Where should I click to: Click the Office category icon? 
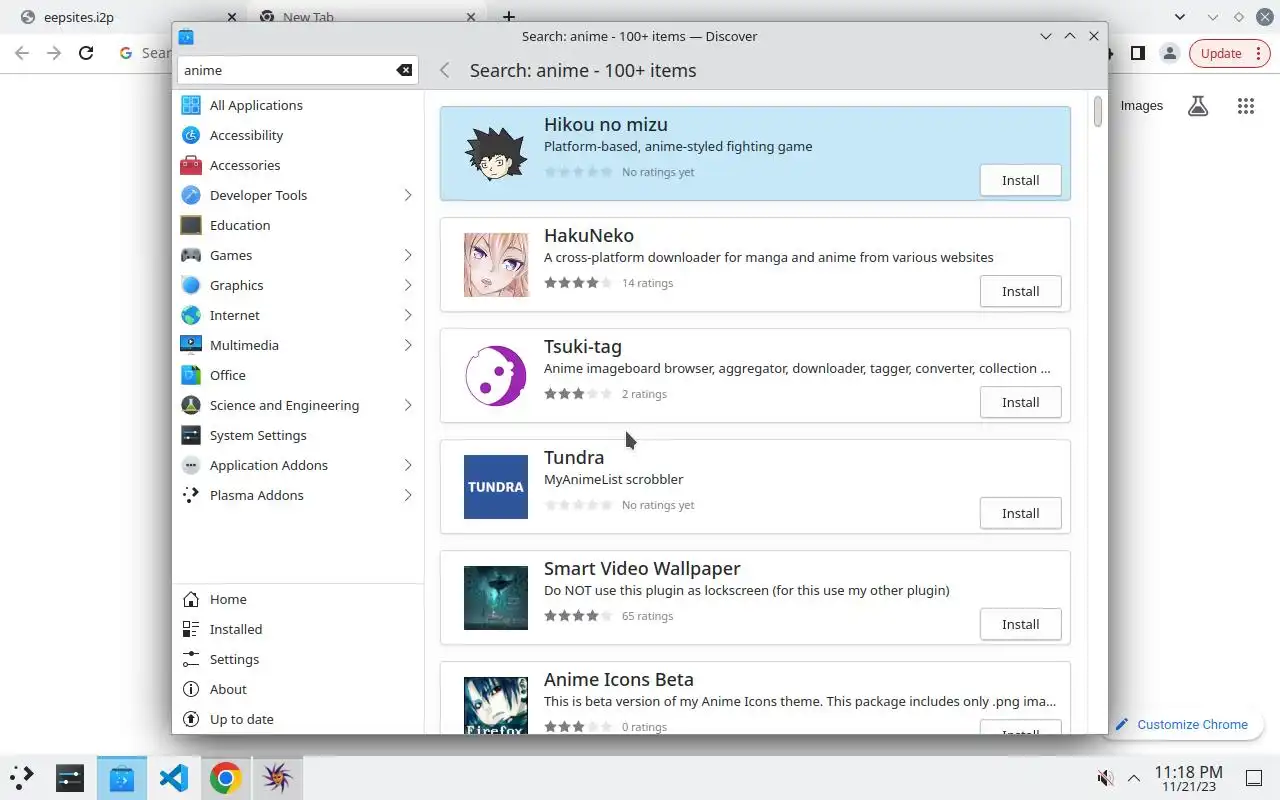[x=191, y=375]
